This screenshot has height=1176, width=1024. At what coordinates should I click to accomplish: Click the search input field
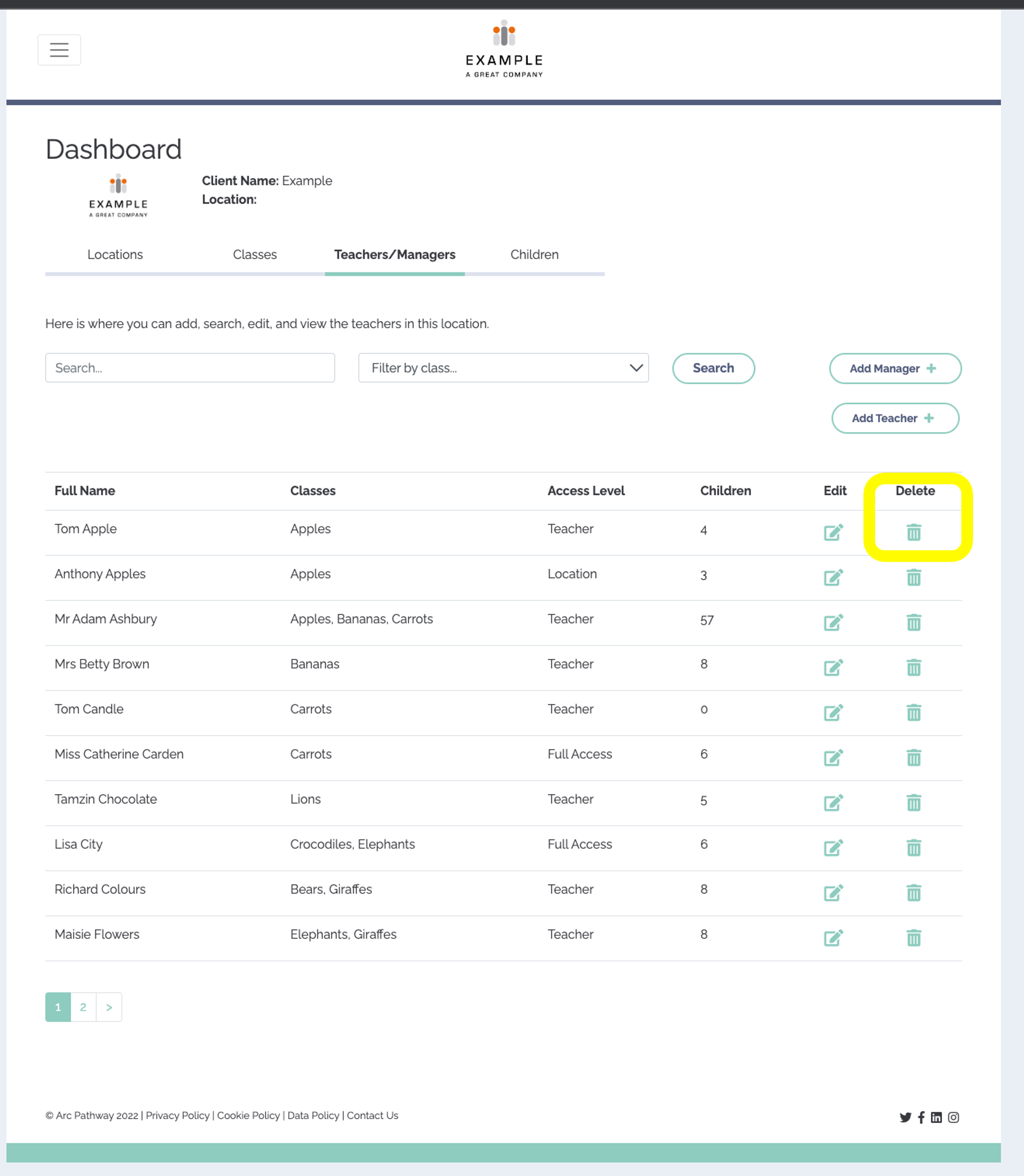tap(190, 367)
